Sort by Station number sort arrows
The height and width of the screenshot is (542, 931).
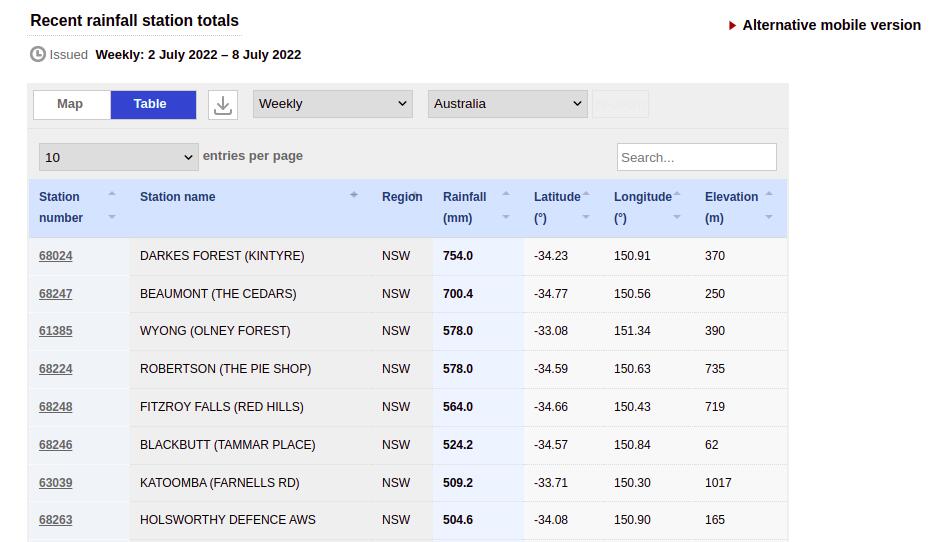[112, 205]
